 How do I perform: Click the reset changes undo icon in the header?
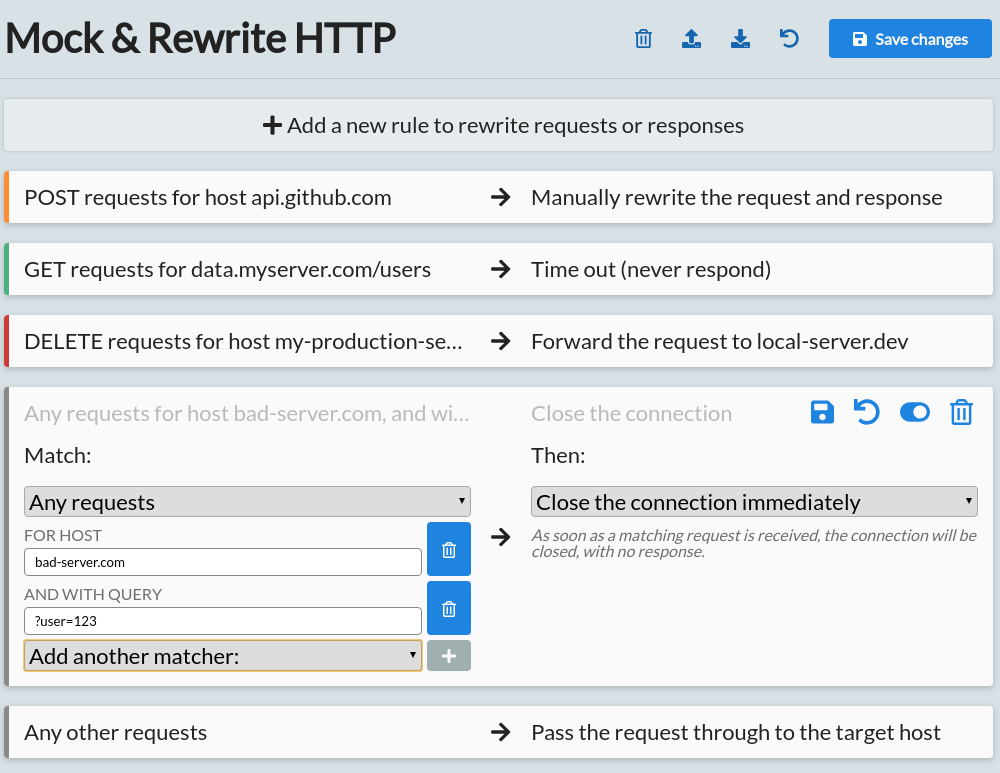click(789, 38)
